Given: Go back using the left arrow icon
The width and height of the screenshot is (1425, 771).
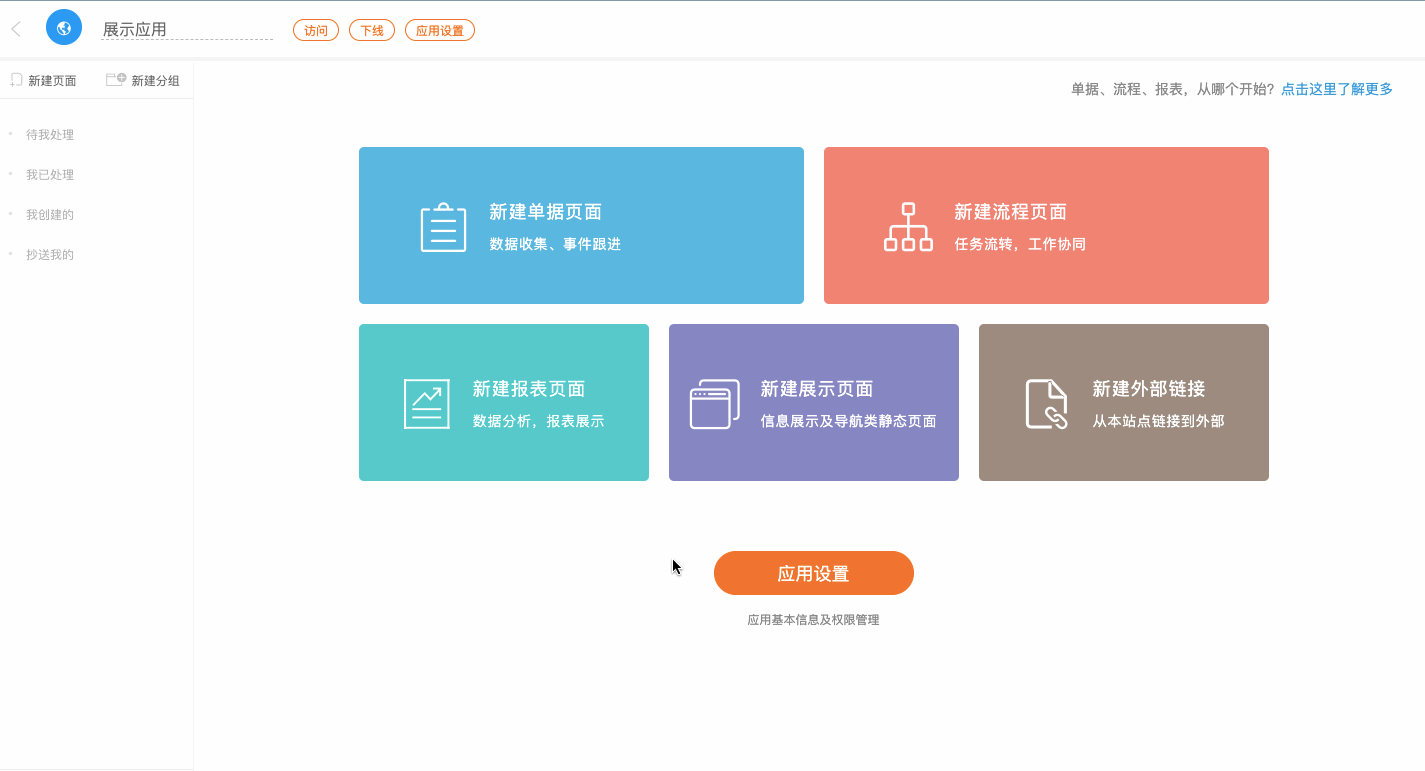Looking at the screenshot, I should [16, 29].
